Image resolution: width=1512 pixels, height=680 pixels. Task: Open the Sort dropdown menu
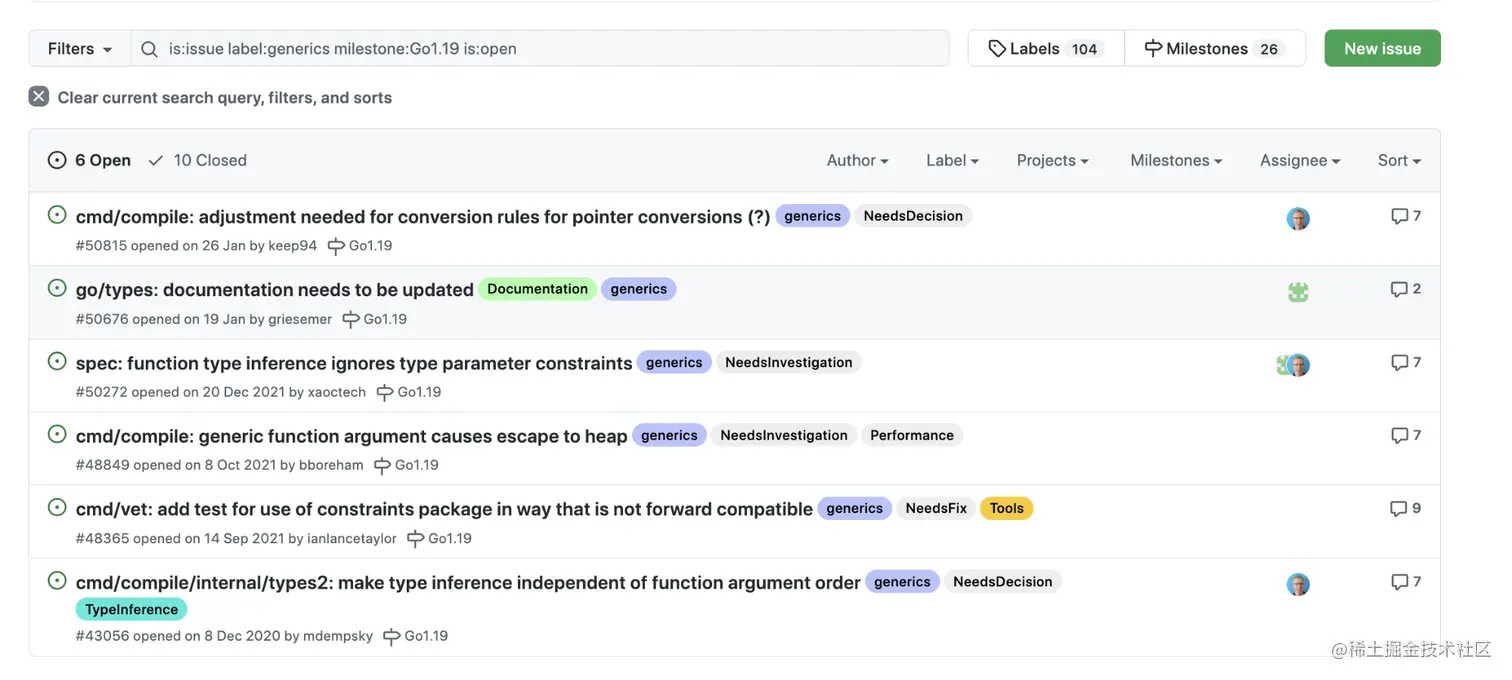(x=1398, y=160)
